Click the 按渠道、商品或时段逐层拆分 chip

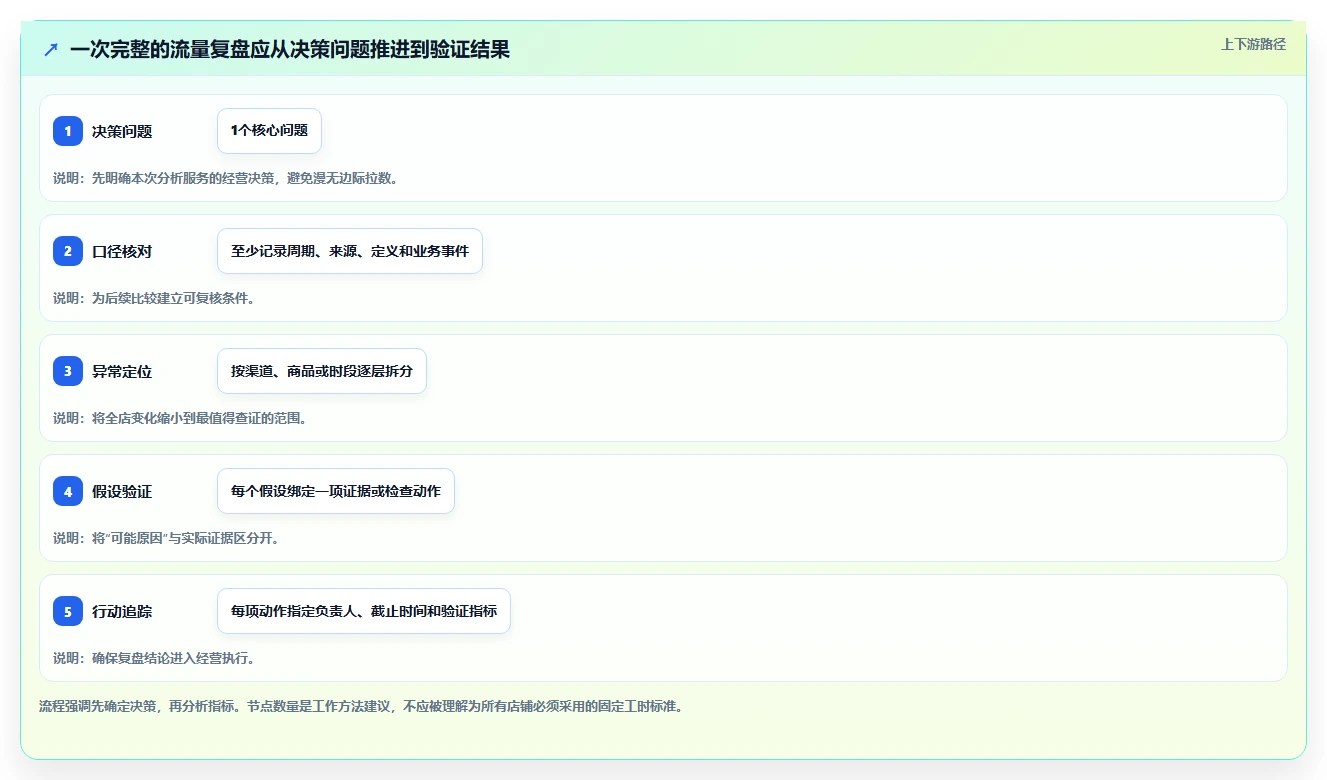pyautogui.click(x=322, y=371)
